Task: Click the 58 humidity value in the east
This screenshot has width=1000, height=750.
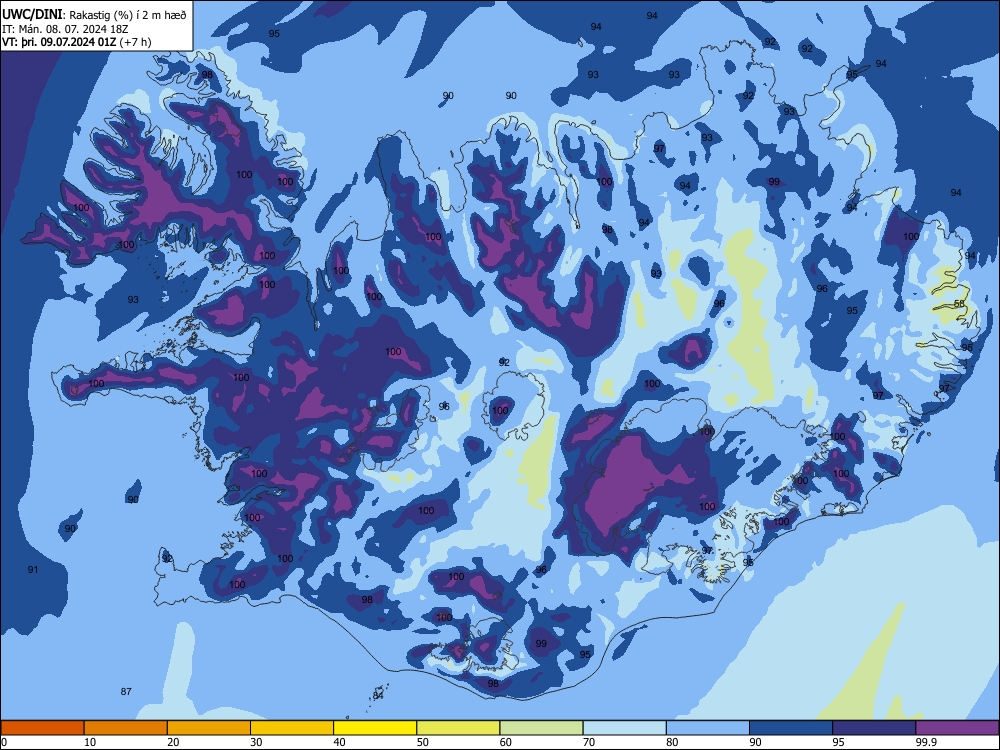Action: (x=959, y=304)
